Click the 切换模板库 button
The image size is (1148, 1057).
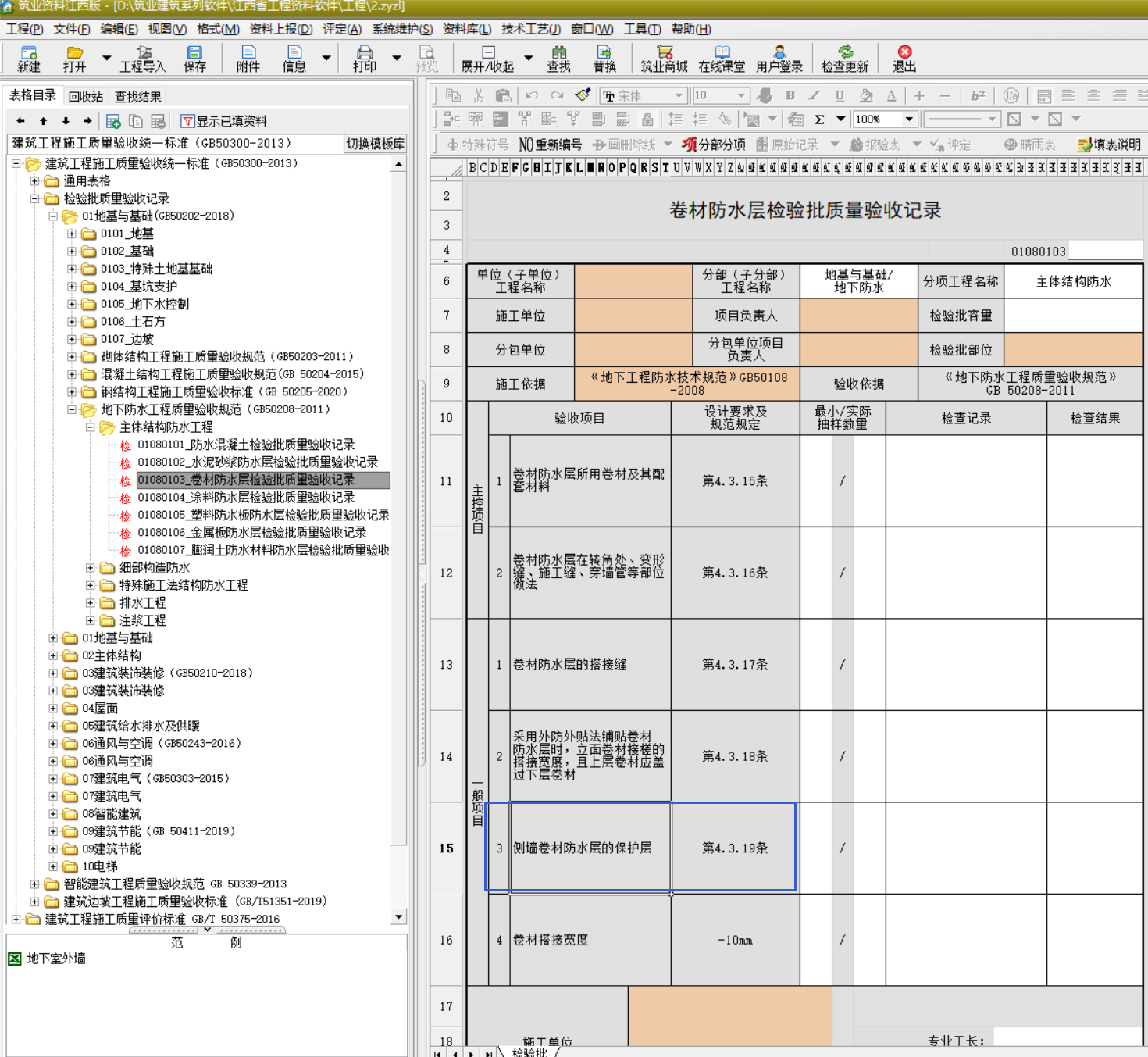pyautogui.click(x=376, y=144)
